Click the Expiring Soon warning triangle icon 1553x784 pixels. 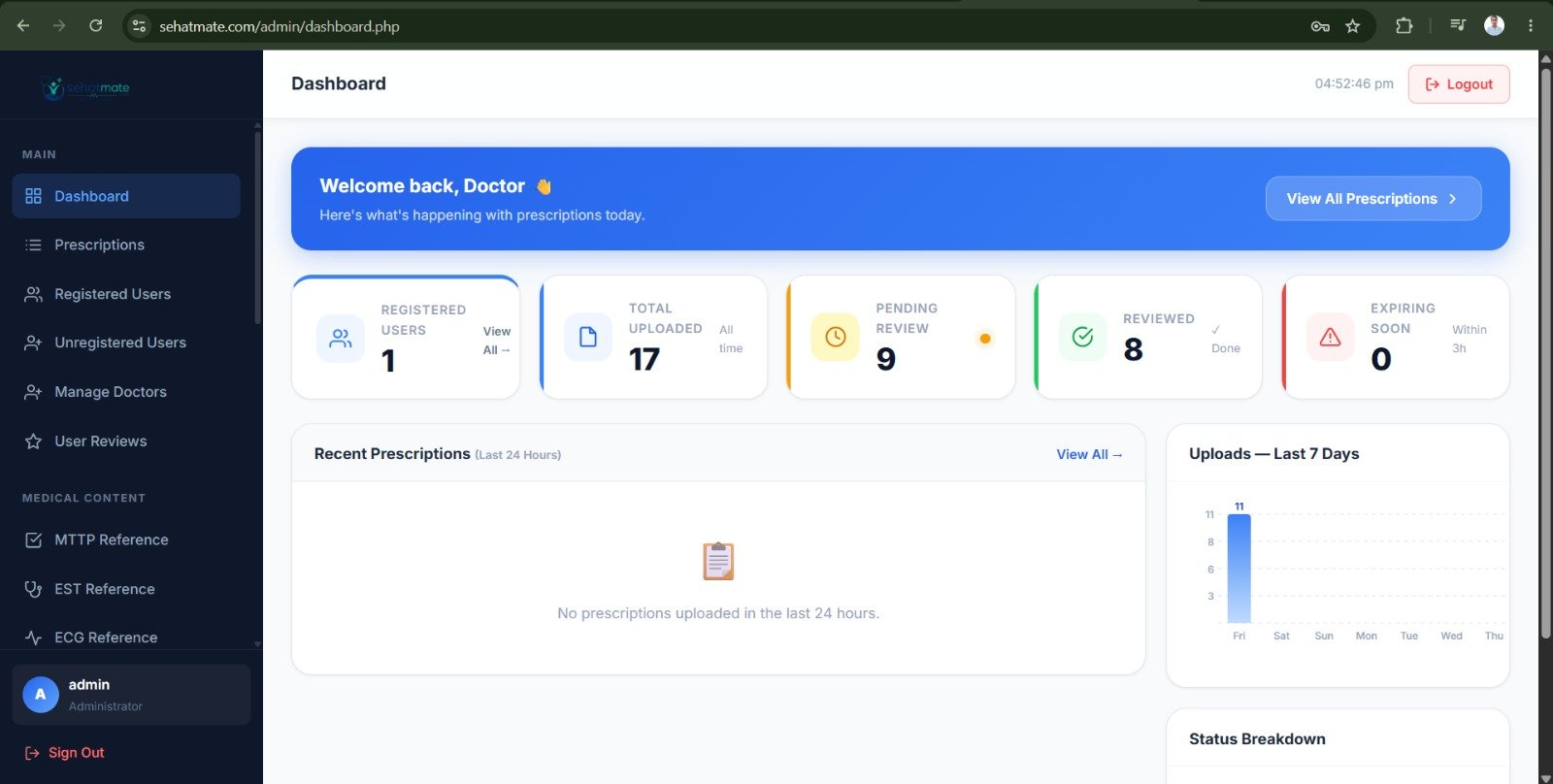tap(1330, 337)
